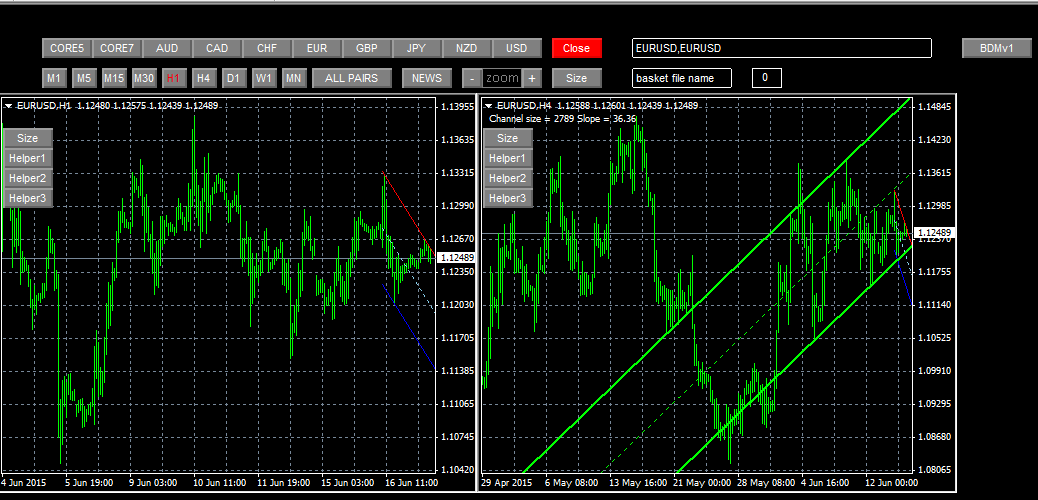The height and width of the screenshot is (500, 1038).
Task: Click Helper2 in the H4 chart
Action: pos(508,178)
